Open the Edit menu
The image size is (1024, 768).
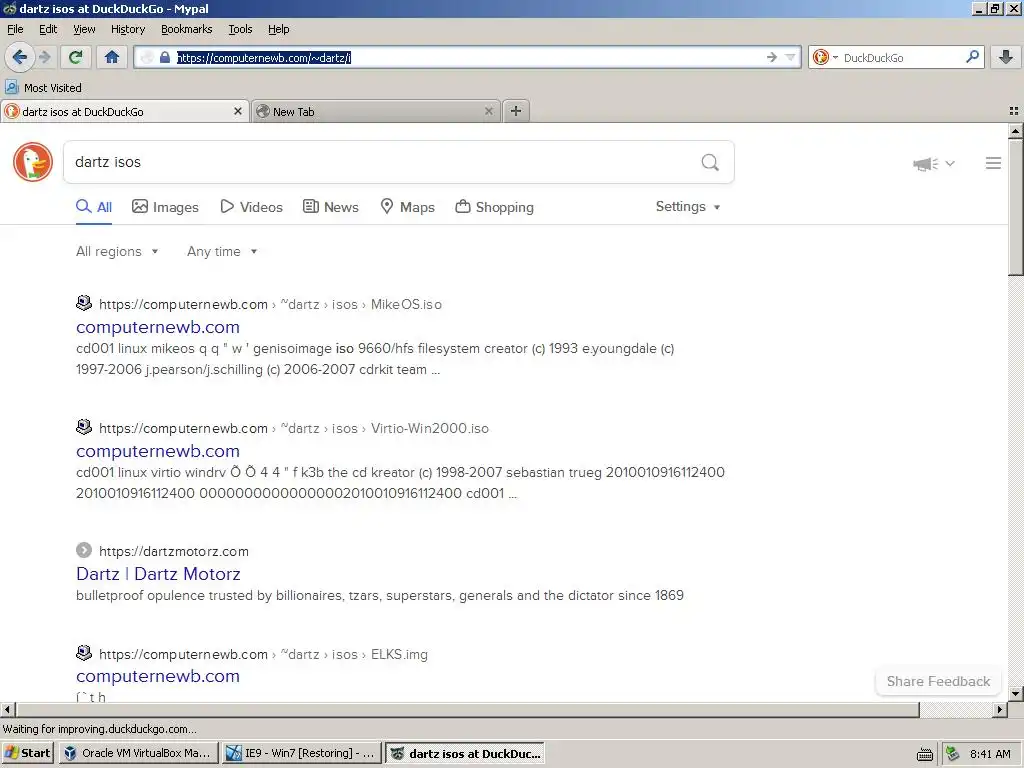[x=48, y=29]
